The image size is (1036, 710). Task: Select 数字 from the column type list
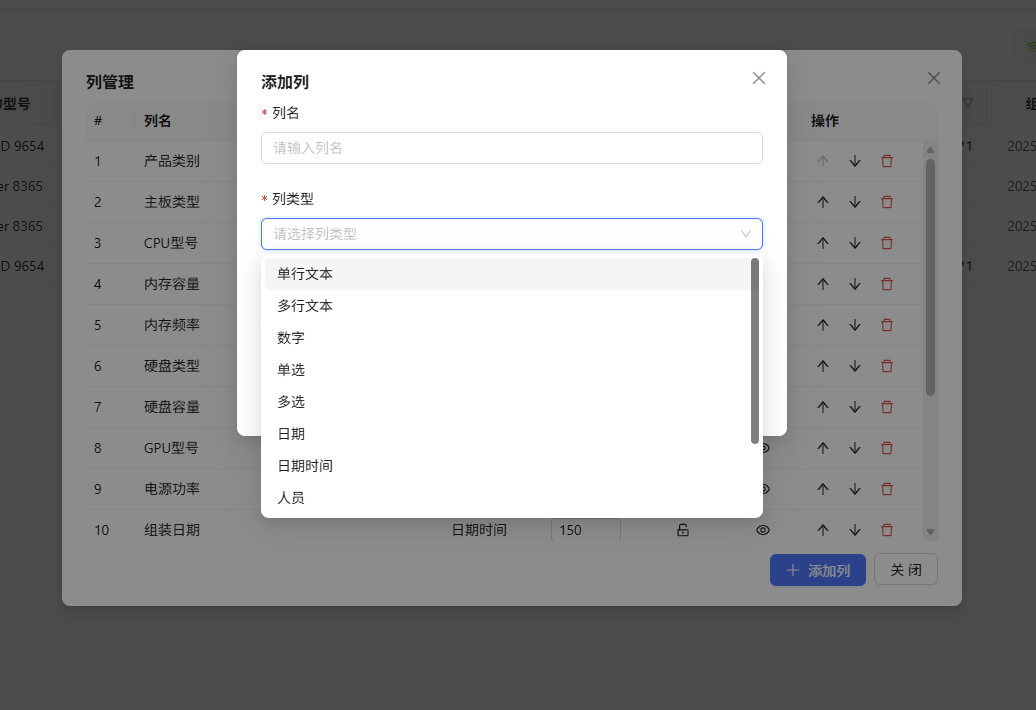pyautogui.click(x=291, y=337)
